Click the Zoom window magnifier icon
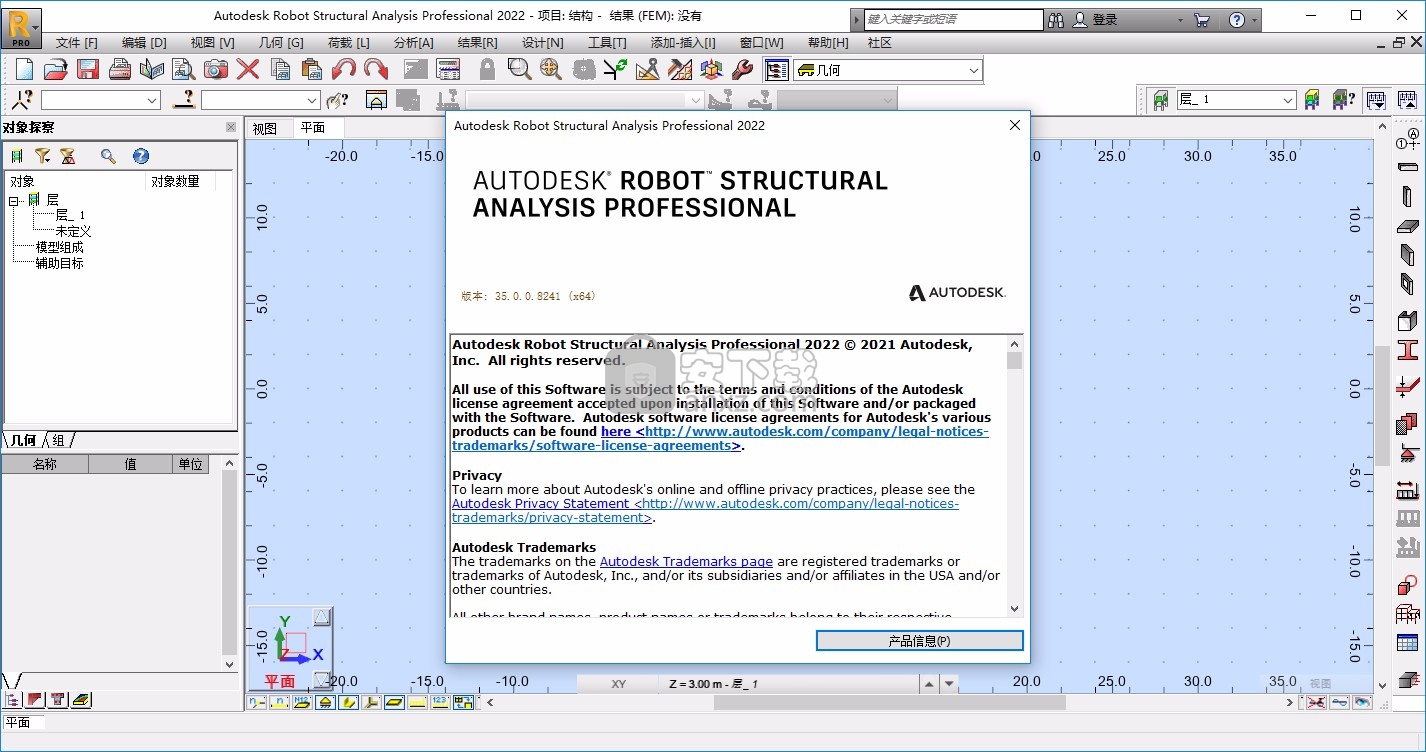Viewport: 1426px width, 752px height. 518,69
